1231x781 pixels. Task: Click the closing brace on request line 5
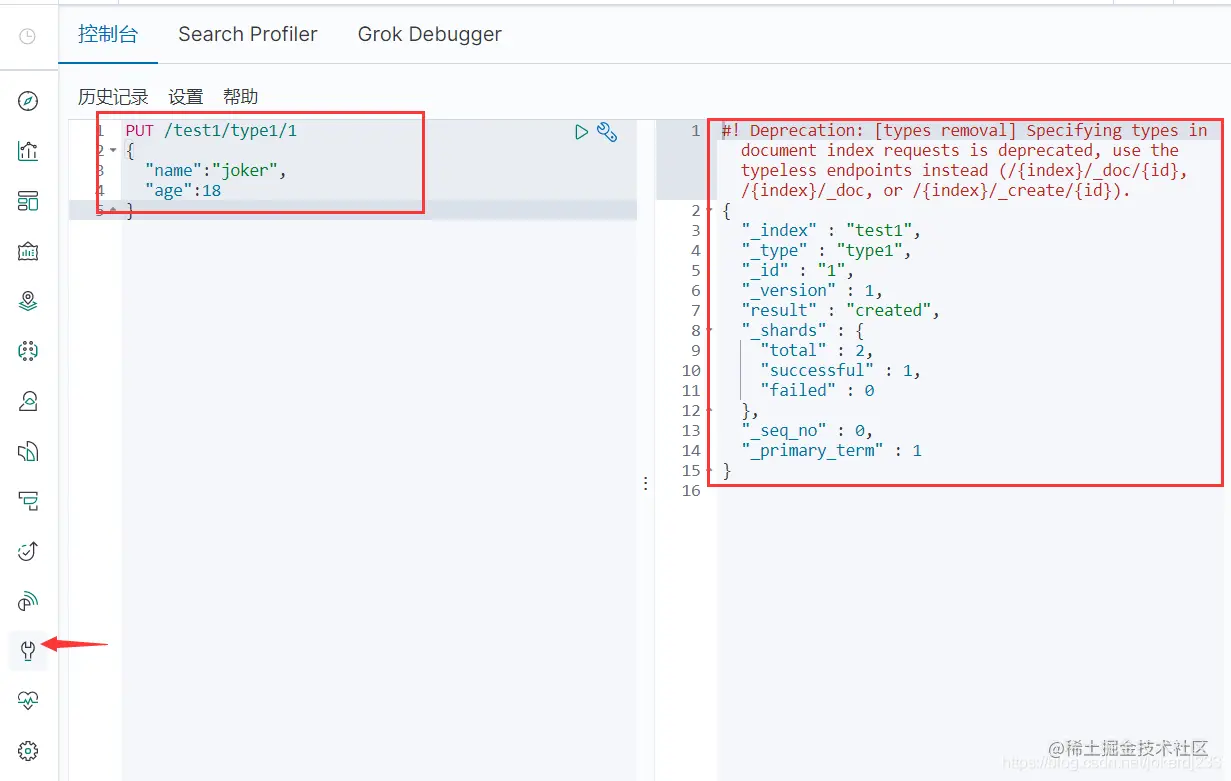click(129, 210)
